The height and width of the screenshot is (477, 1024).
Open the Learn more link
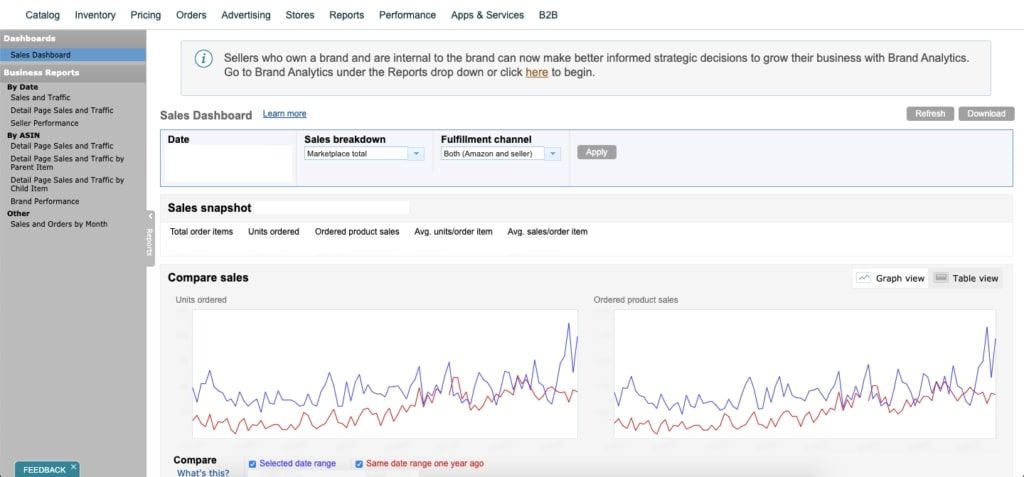click(284, 114)
